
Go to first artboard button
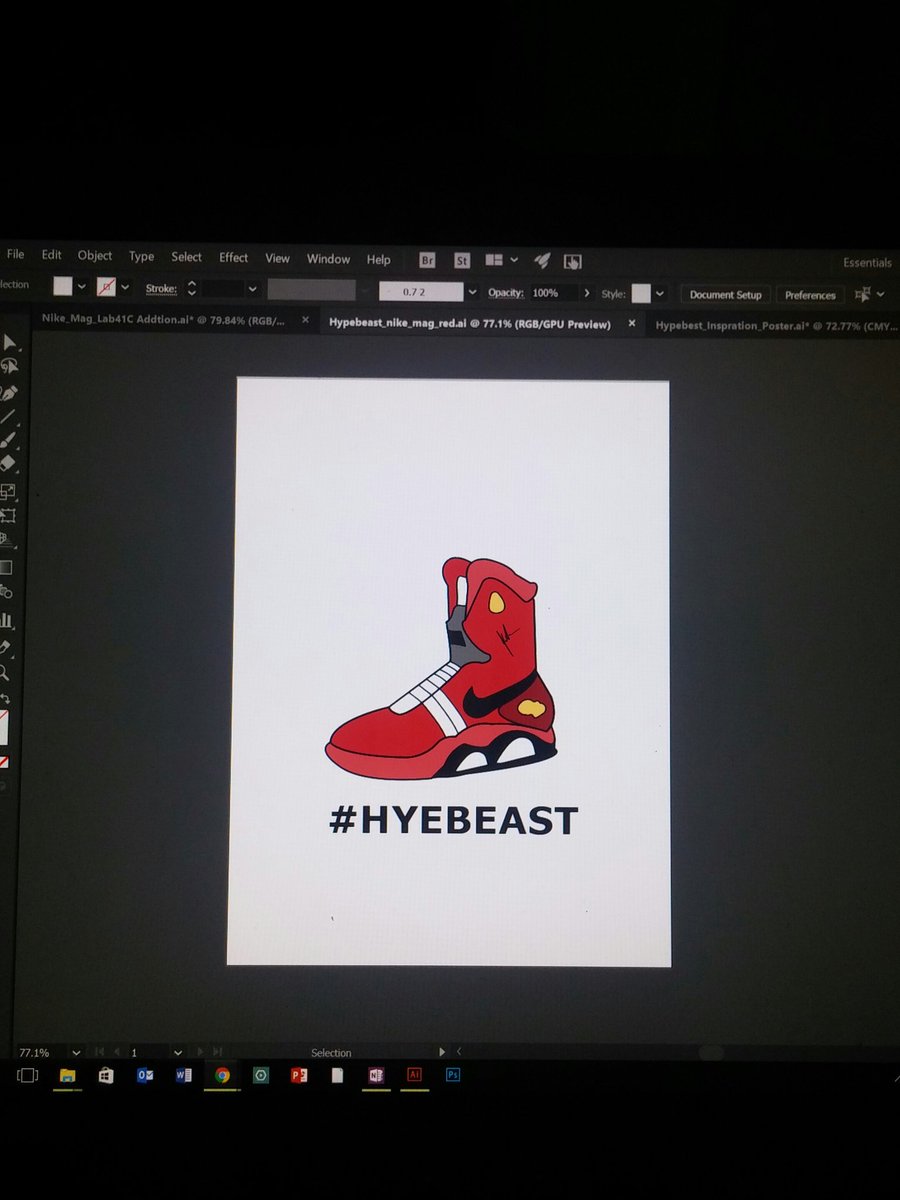pos(98,1052)
